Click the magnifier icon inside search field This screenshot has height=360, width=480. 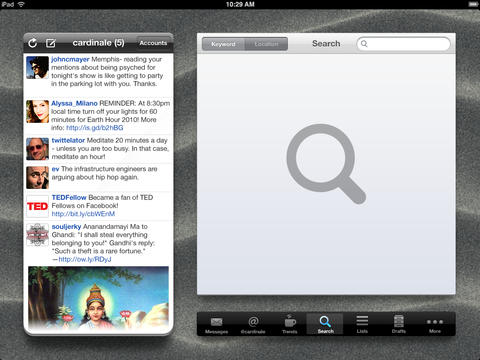[x=364, y=44]
